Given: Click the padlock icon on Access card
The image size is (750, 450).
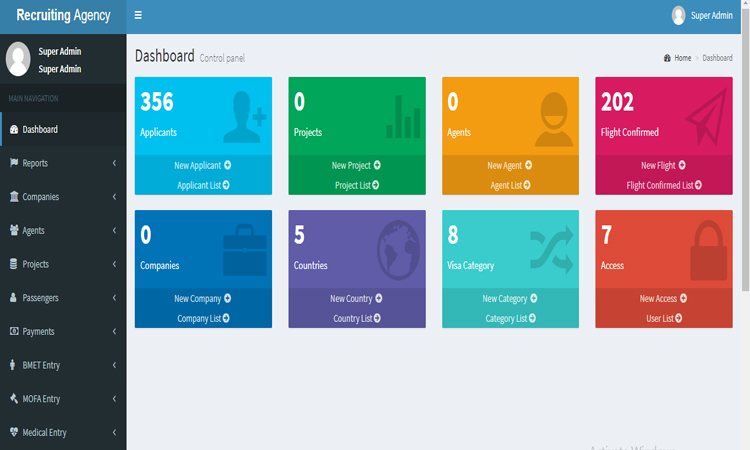Looking at the screenshot, I should click(x=707, y=248).
